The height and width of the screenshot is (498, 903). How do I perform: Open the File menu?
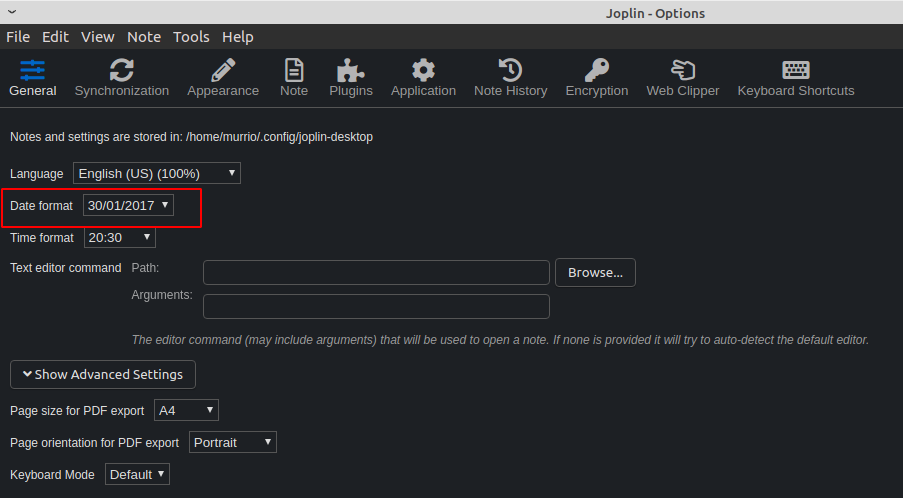click(18, 37)
